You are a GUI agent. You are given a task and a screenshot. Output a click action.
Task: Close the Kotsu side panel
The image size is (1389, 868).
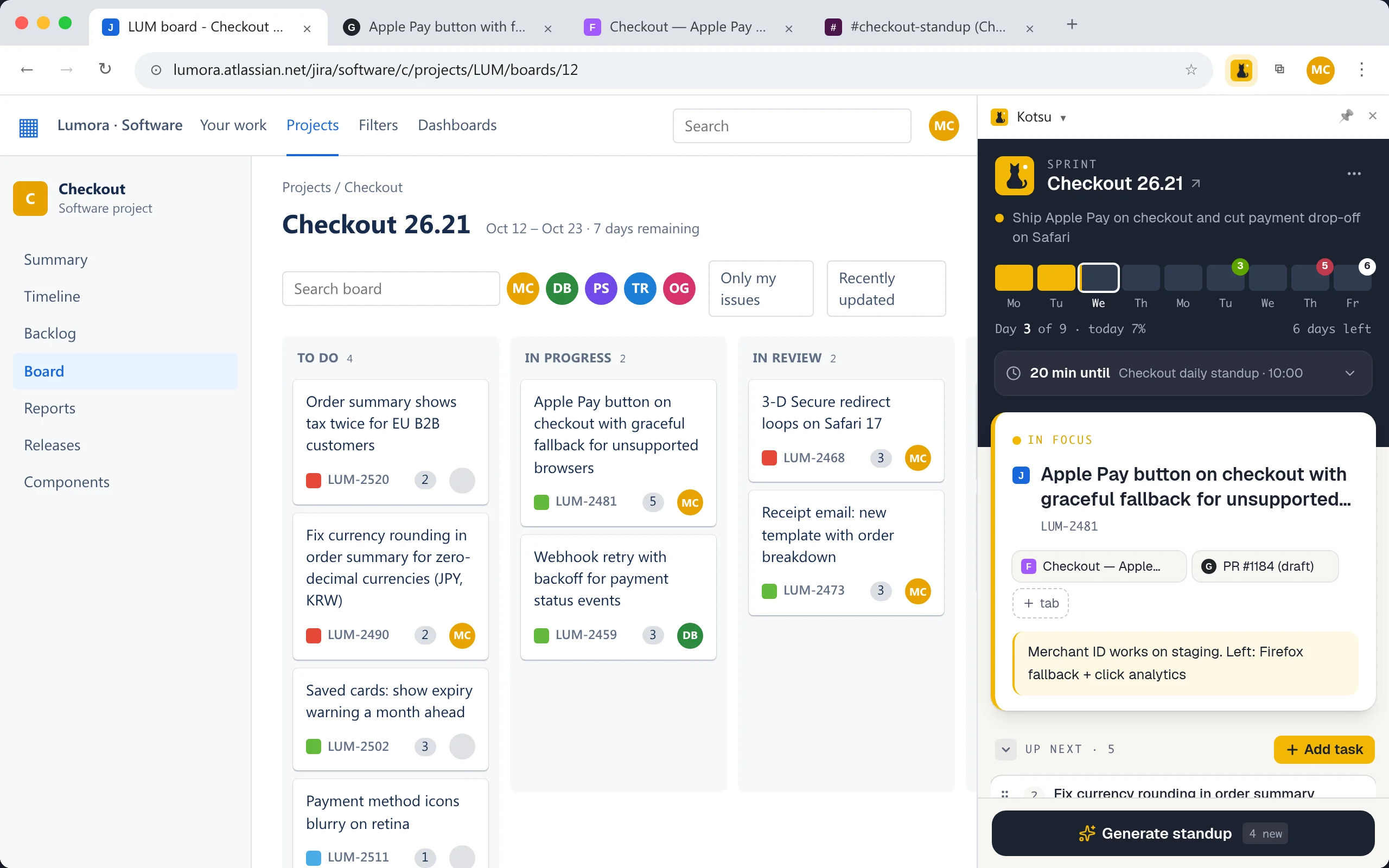[x=1372, y=116]
